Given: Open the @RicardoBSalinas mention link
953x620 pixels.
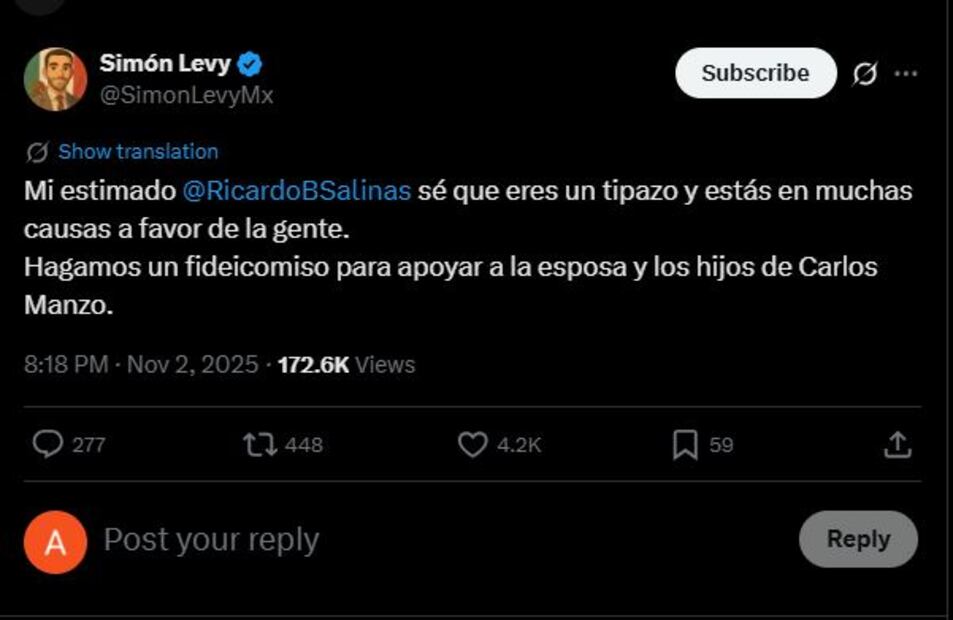Looking at the screenshot, I should pyautogui.click(x=296, y=191).
